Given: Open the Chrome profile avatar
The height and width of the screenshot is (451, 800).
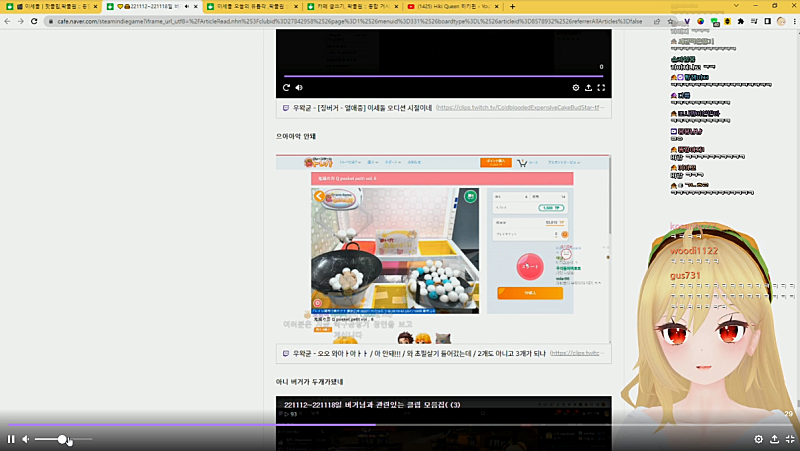Looking at the screenshot, I should 781,21.
